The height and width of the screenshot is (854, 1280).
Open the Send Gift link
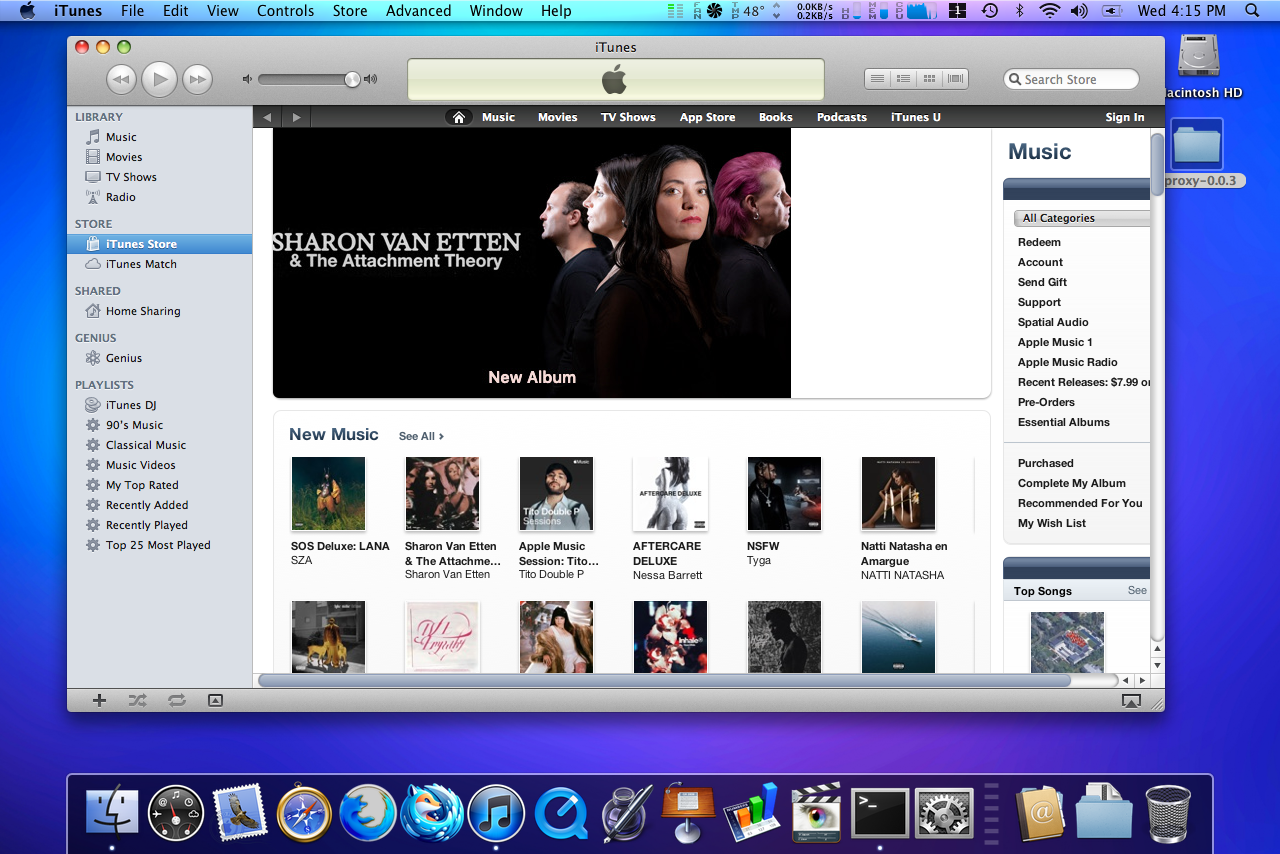[1042, 282]
